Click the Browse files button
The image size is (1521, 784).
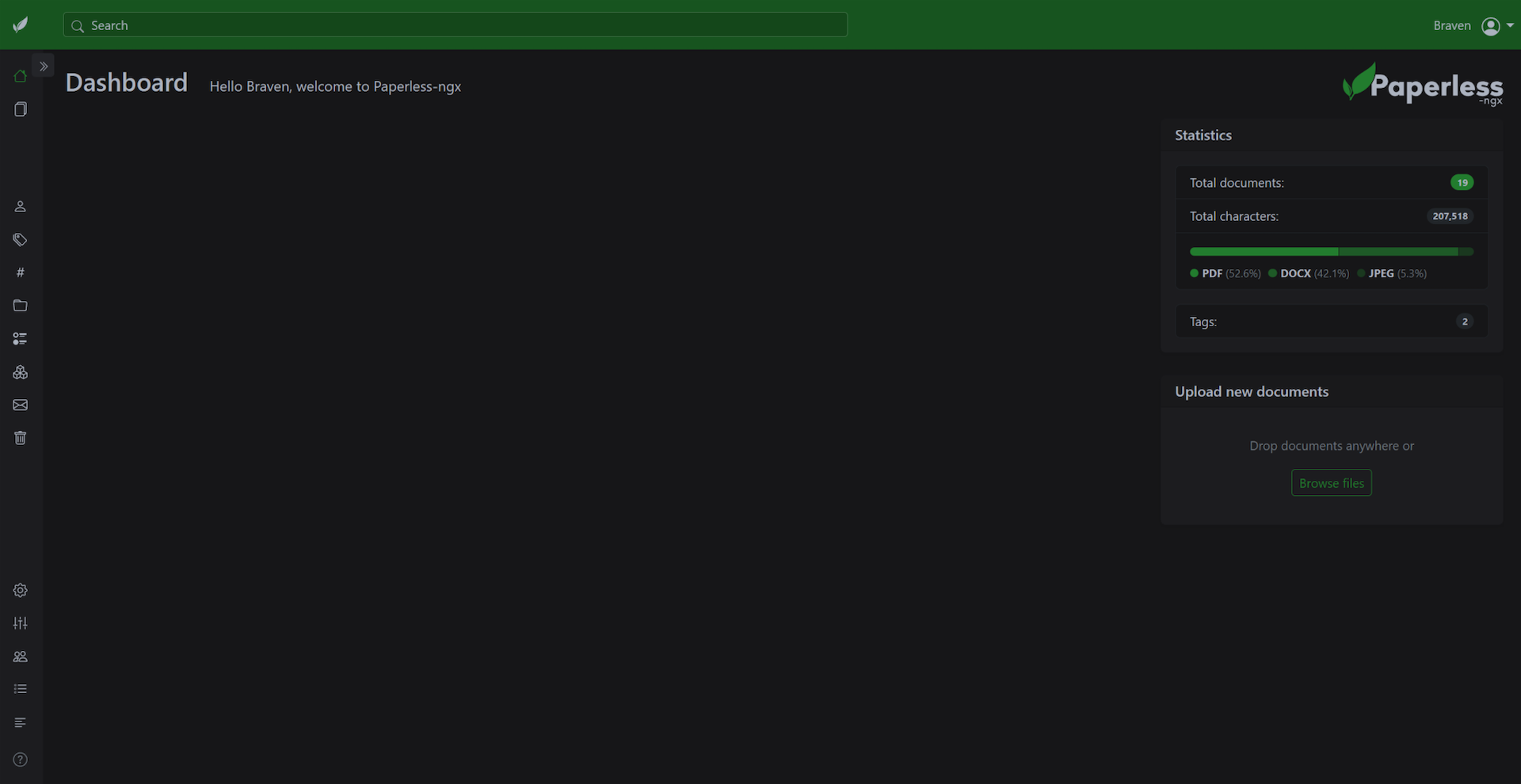(1331, 483)
